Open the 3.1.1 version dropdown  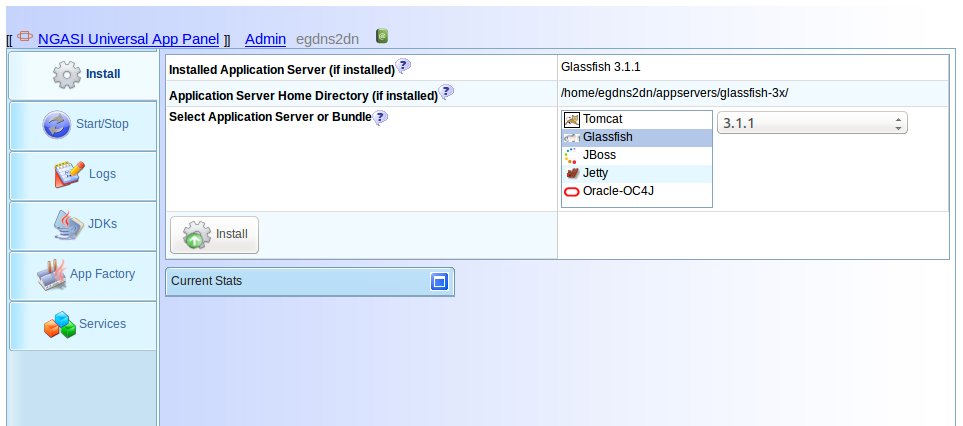click(x=812, y=123)
